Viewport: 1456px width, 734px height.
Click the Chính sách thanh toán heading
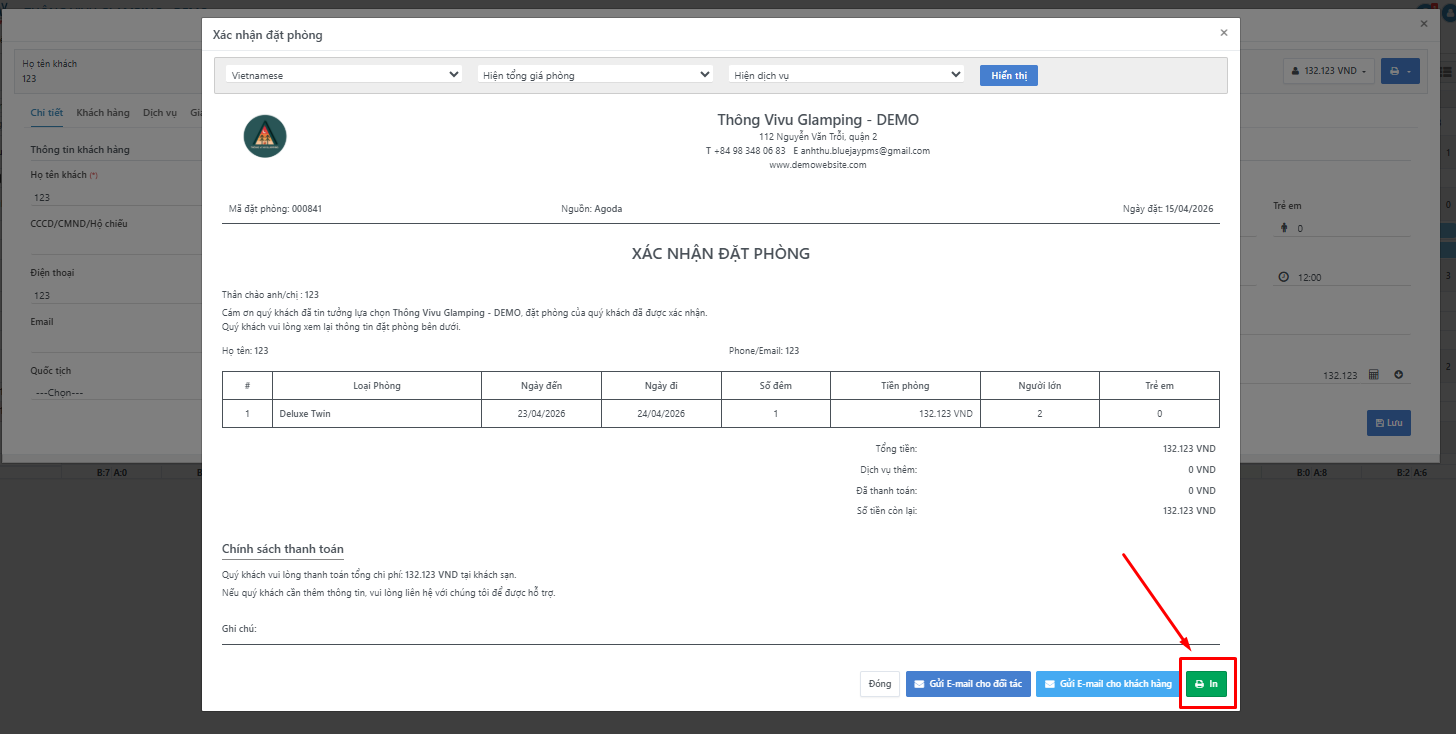tap(283, 549)
